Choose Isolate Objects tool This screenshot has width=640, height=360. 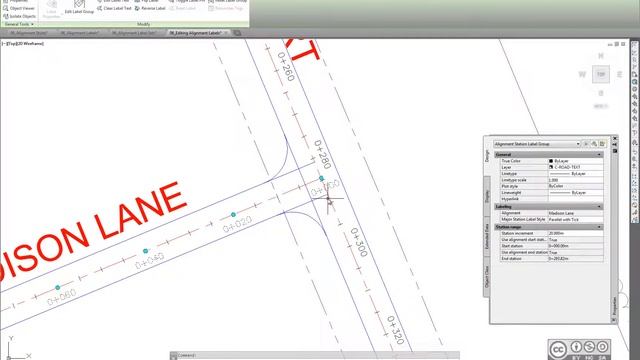tap(19, 16)
